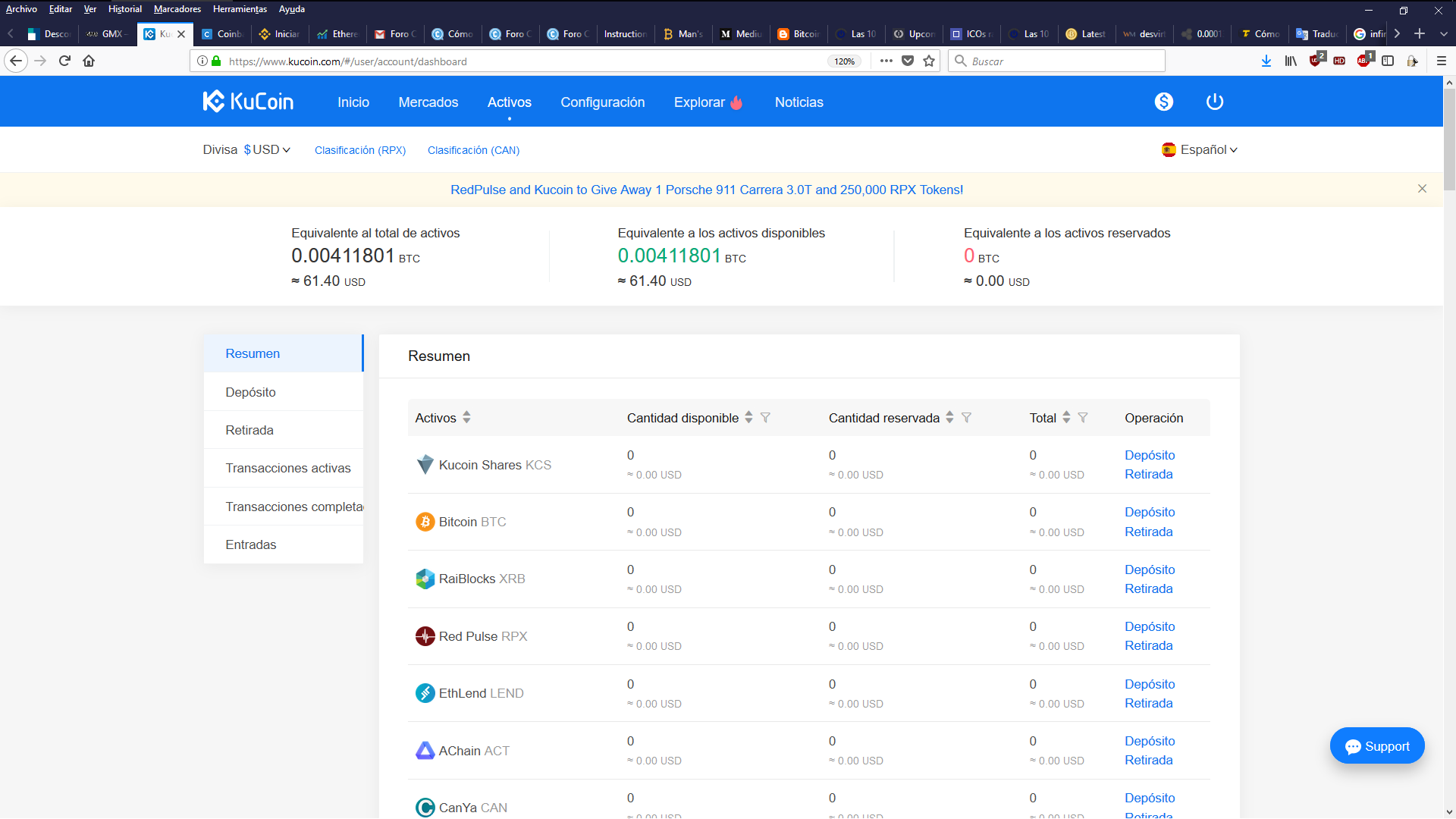Toggle sort arrows on Activos column
Image resolution: width=1456 pixels, height=819 pixels.
click(x=466, y=418)
